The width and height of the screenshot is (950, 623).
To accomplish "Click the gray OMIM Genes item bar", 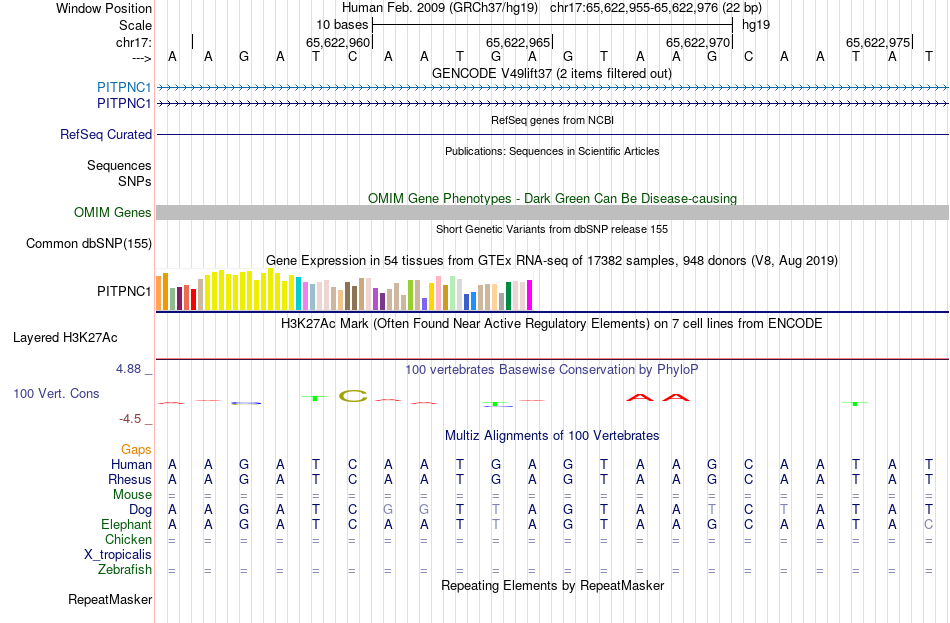I will point(553,212).
